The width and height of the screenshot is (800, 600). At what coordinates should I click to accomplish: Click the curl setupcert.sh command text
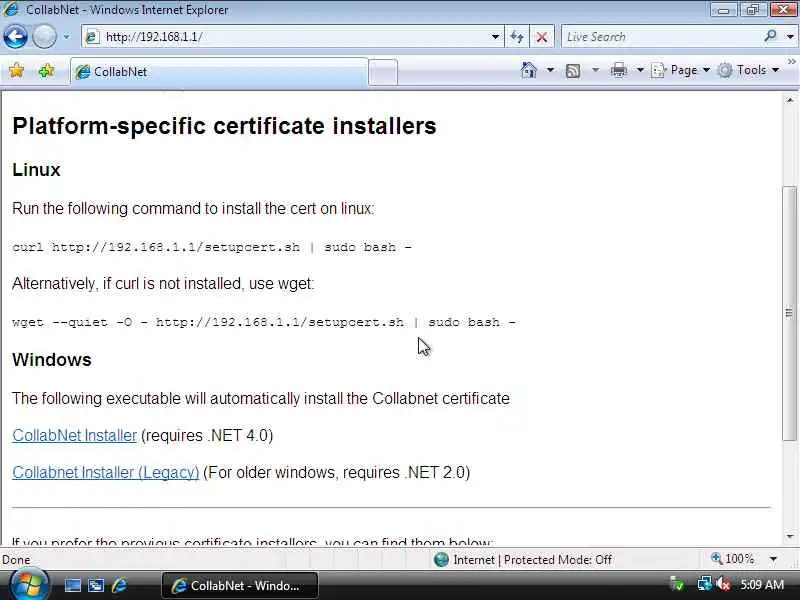212,247
